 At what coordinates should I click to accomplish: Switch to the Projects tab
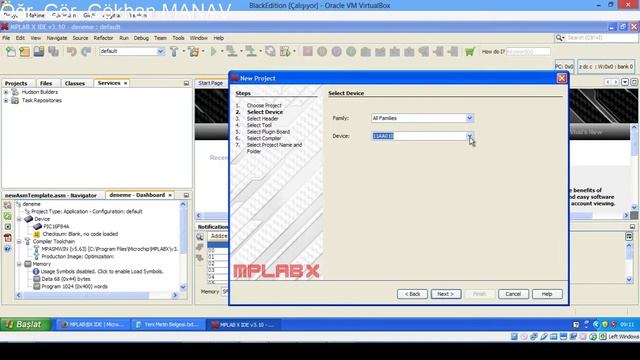pos(16,83)
